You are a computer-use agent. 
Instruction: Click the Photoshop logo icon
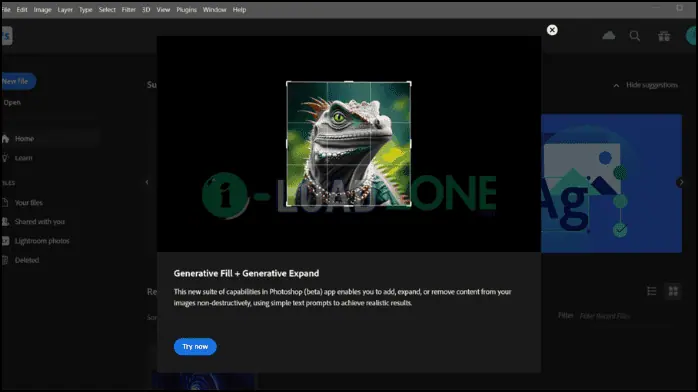(x=7, y=36)
